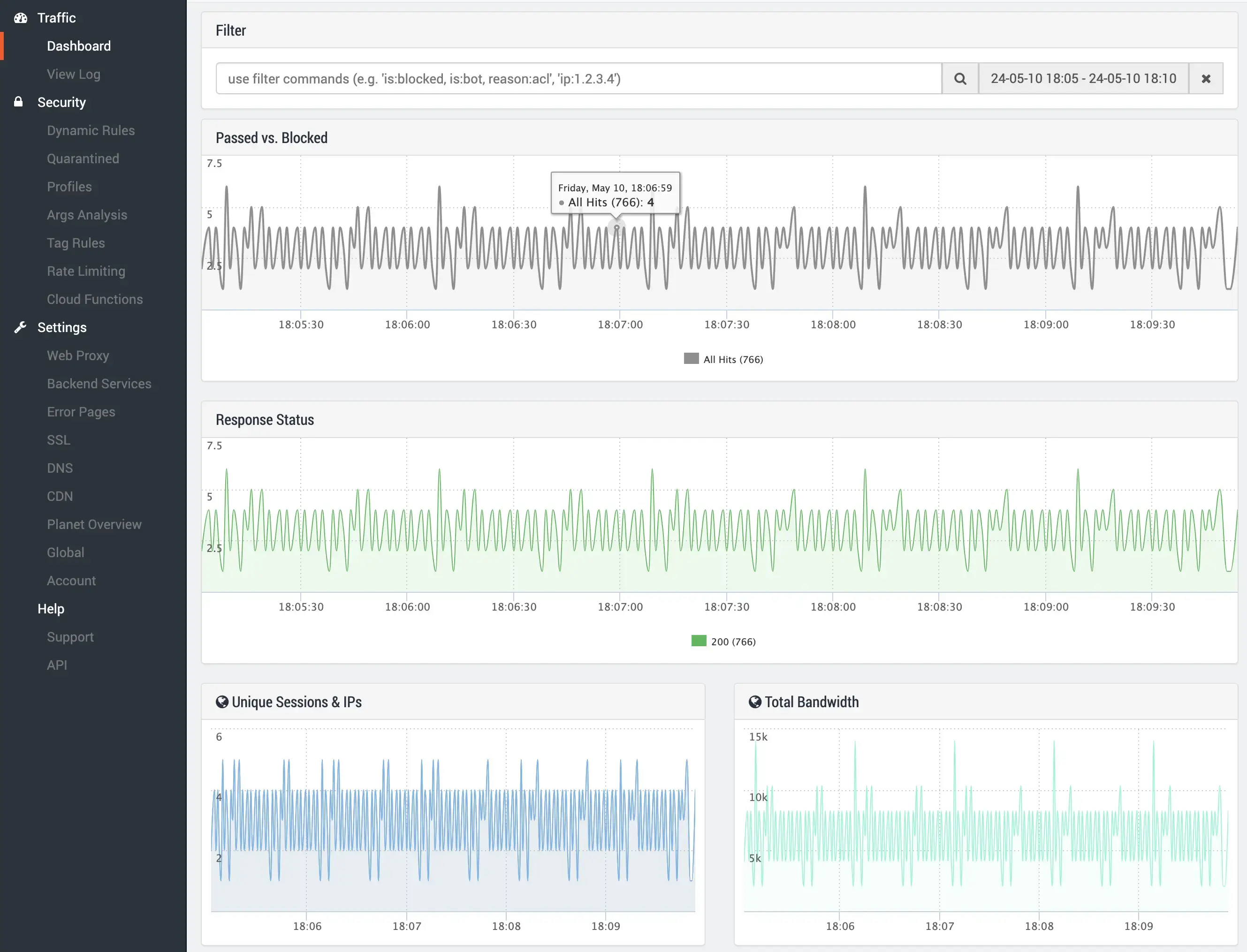Open Planet Overview
This screenshot has width=1247, height=952.
(x=94, y=524)
